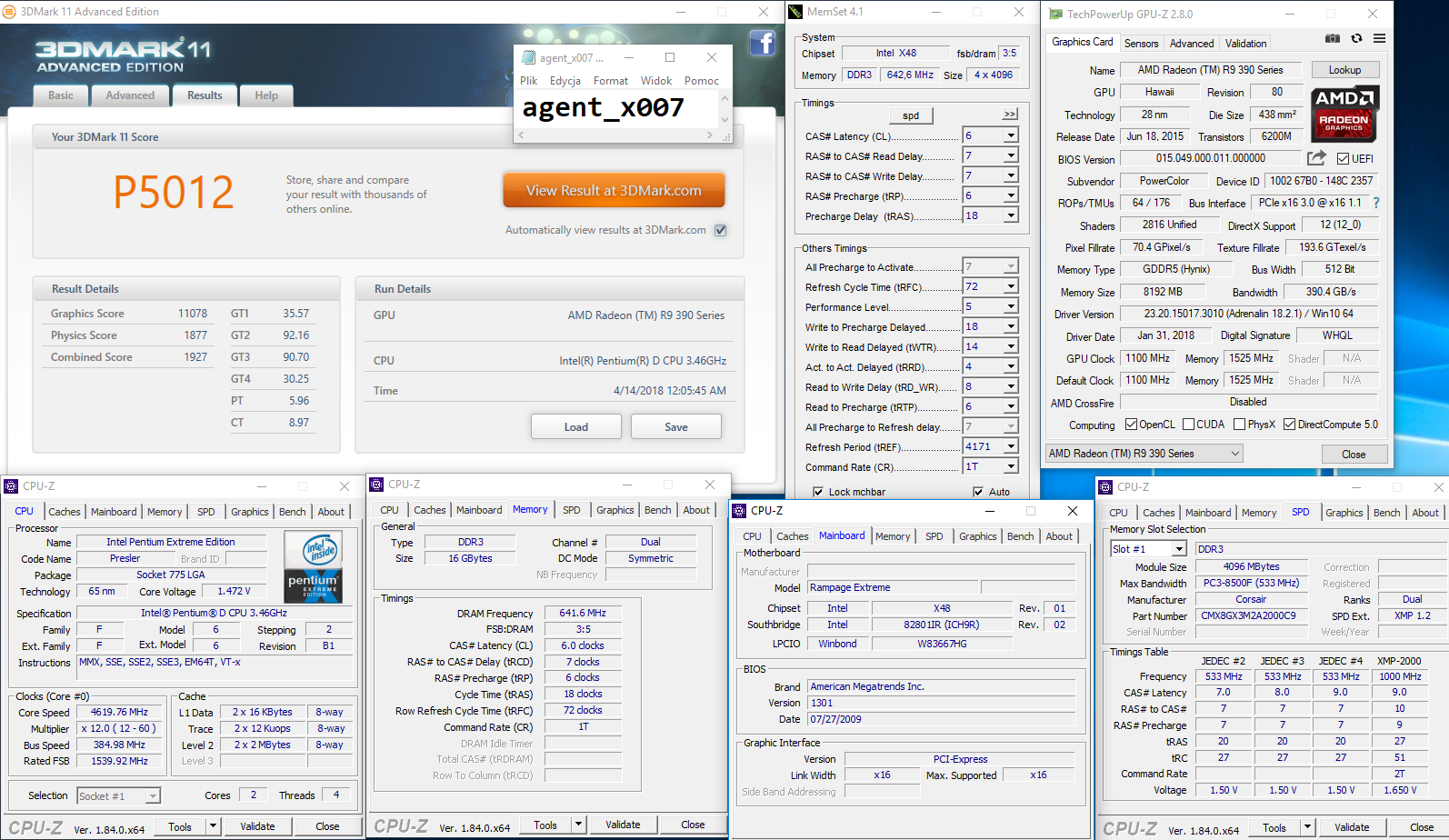The image size is (1449, 840).
Task: Click the GPU-Z title bar application icon
Action: (x=1055, y=14)
